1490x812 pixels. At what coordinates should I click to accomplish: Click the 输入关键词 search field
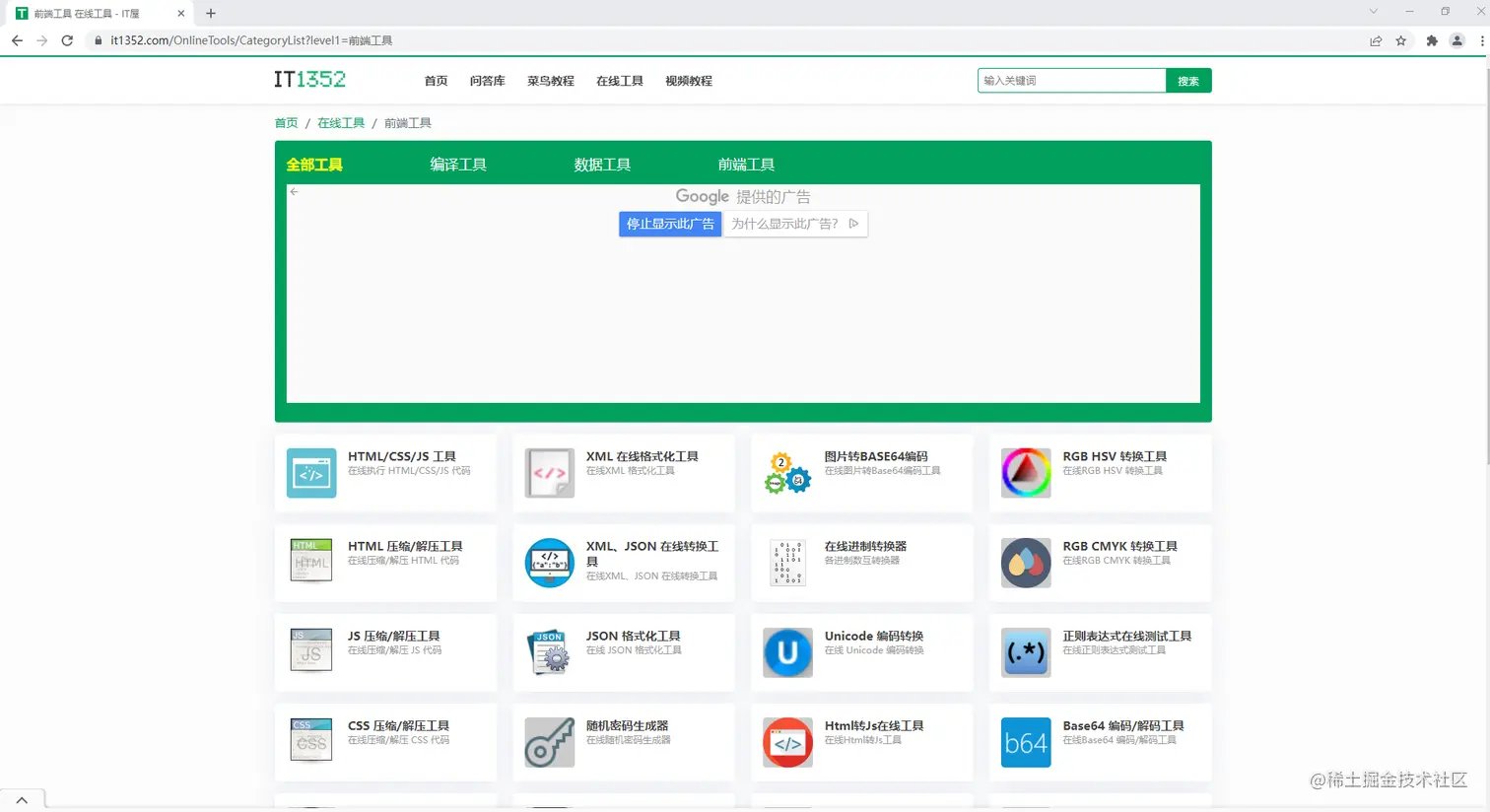tap(1072, 81)
